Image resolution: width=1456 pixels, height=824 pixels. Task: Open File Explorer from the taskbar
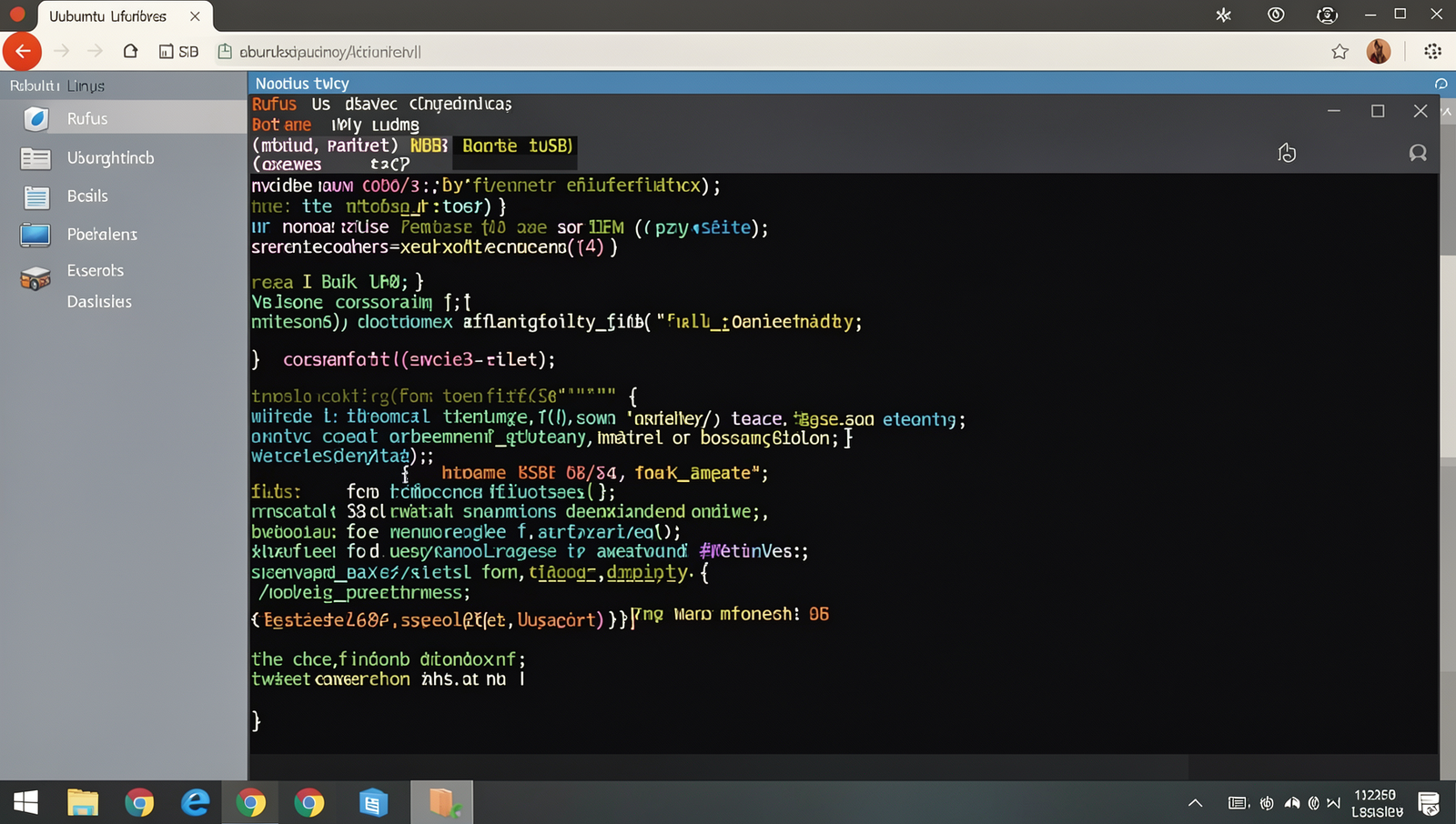coord(83,802)
